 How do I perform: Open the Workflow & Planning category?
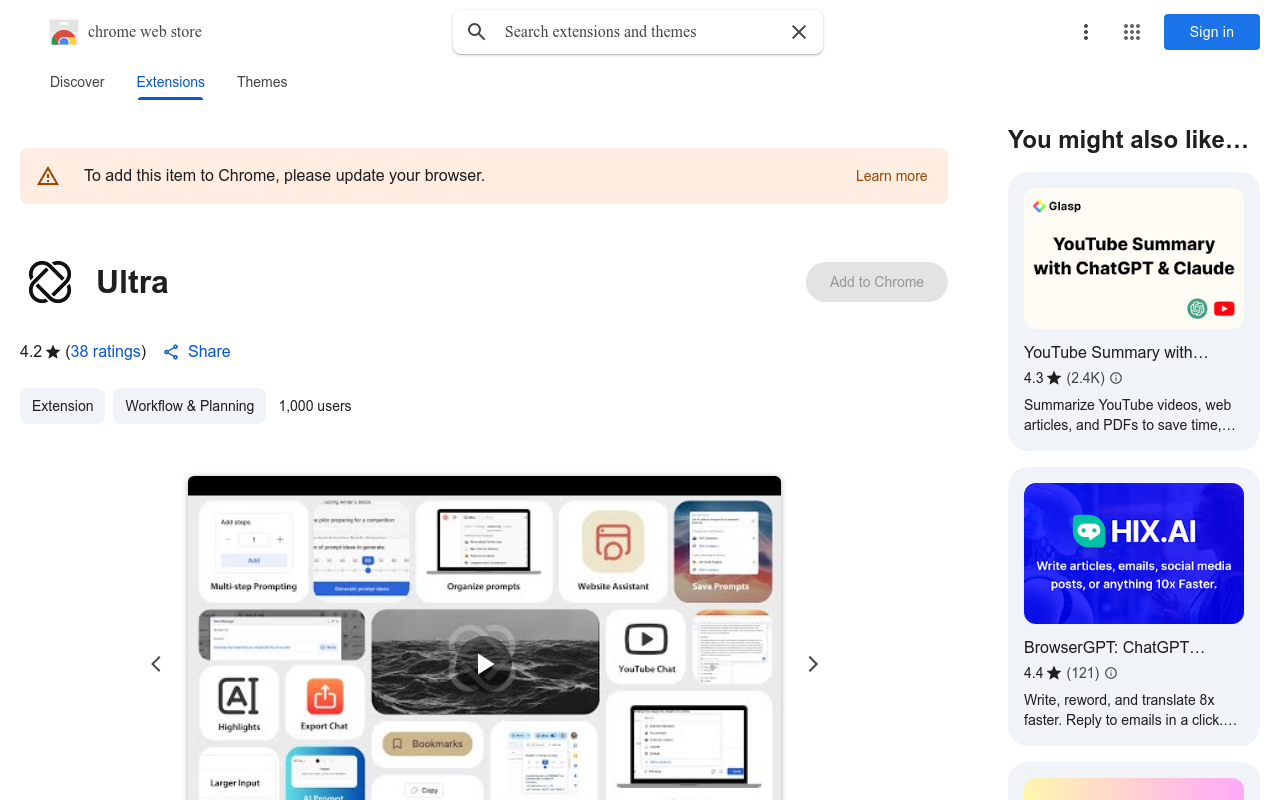coord(190,406)
